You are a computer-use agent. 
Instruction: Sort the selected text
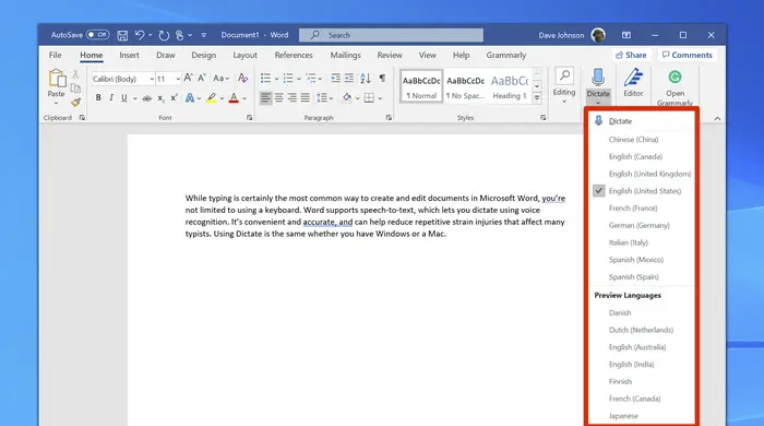(365, 78)
